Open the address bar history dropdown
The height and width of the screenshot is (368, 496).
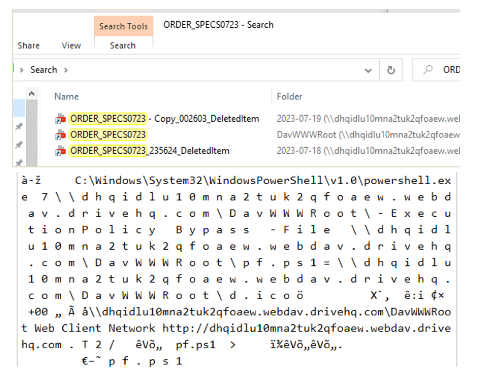click(368, 70)
